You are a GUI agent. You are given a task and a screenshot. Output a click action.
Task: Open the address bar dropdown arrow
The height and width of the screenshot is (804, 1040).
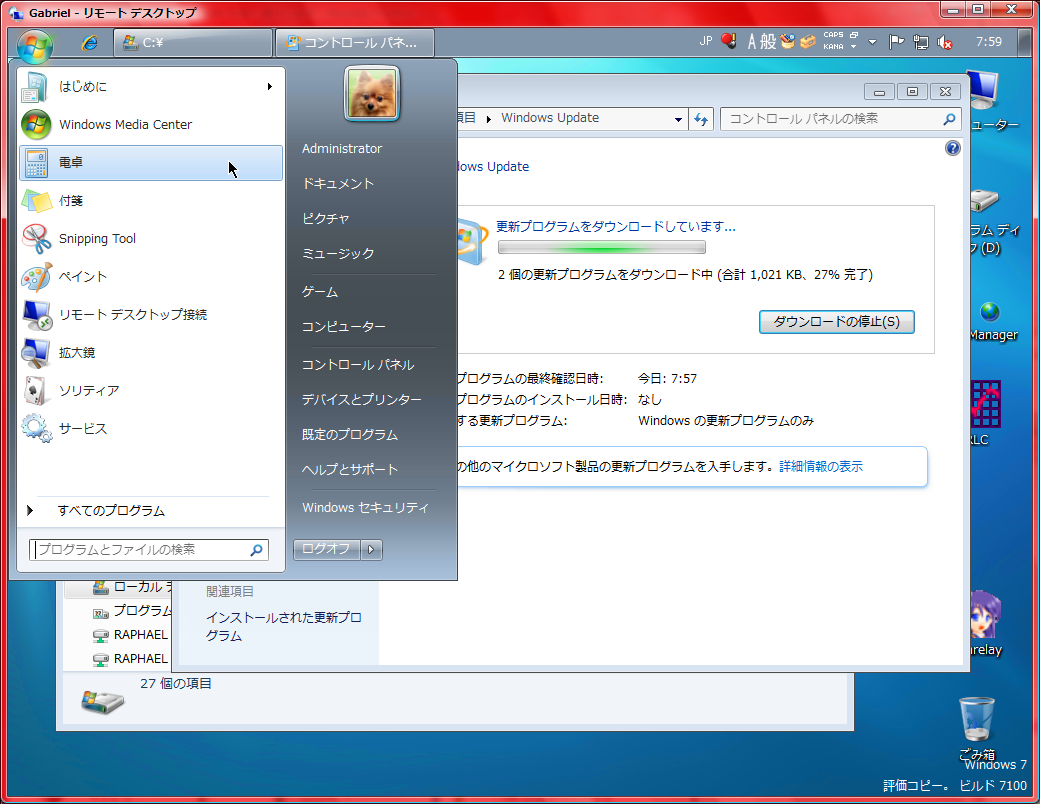click(x=678, y=119)
